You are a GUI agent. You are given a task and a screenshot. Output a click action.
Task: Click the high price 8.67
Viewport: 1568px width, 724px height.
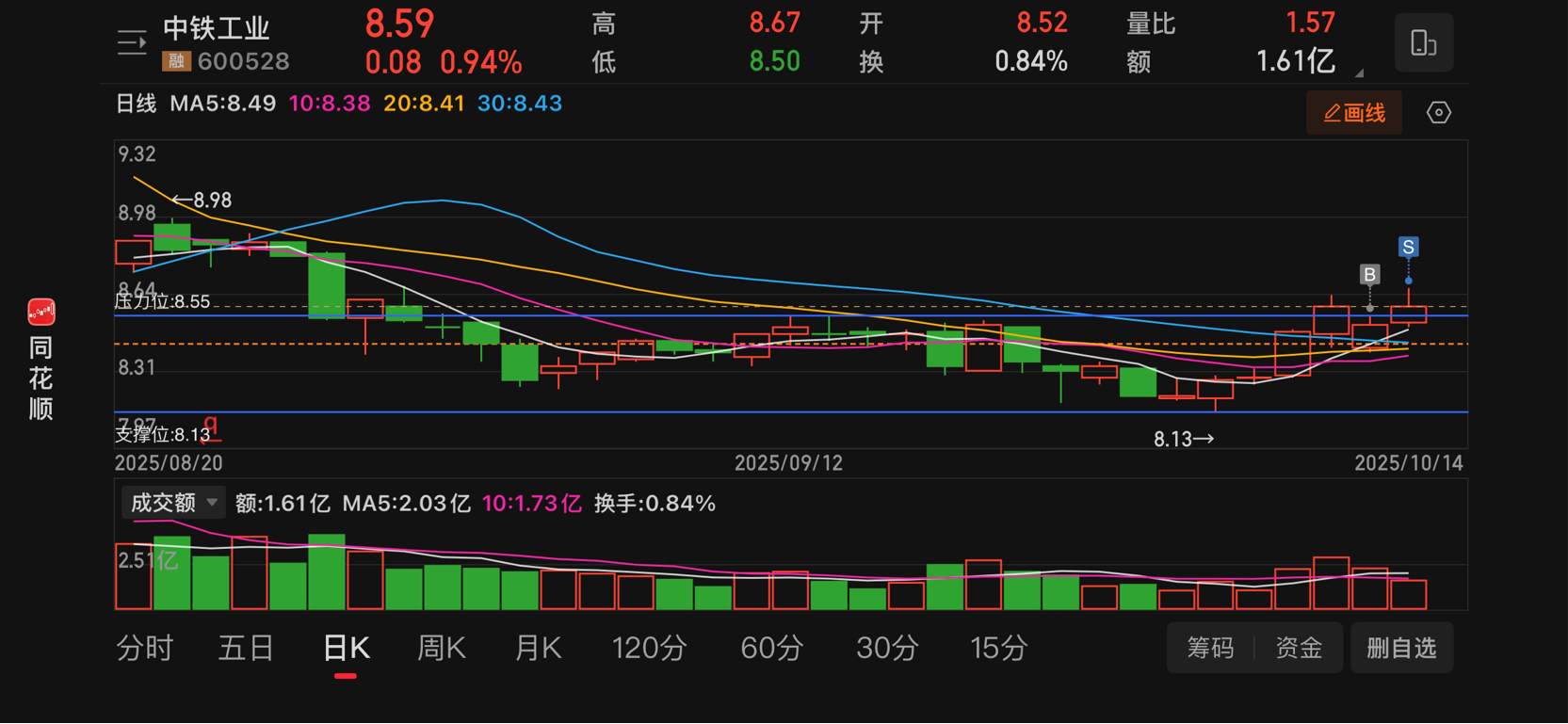[x=774, y=23]
